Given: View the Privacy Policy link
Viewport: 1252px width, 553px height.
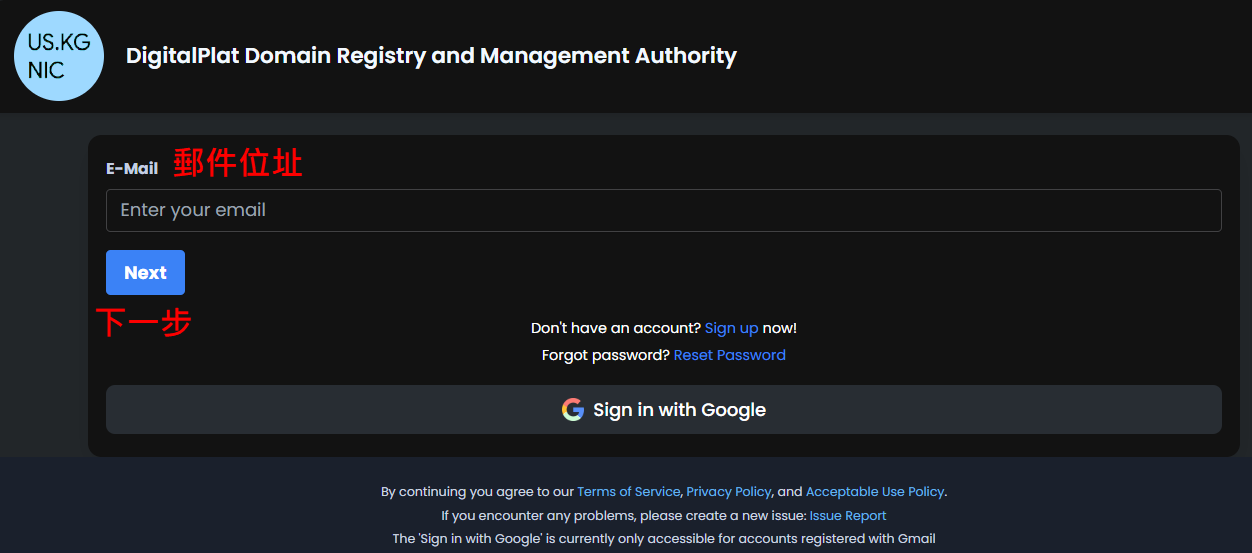Looking at the screenshot, I should click(x=728, y=491).
